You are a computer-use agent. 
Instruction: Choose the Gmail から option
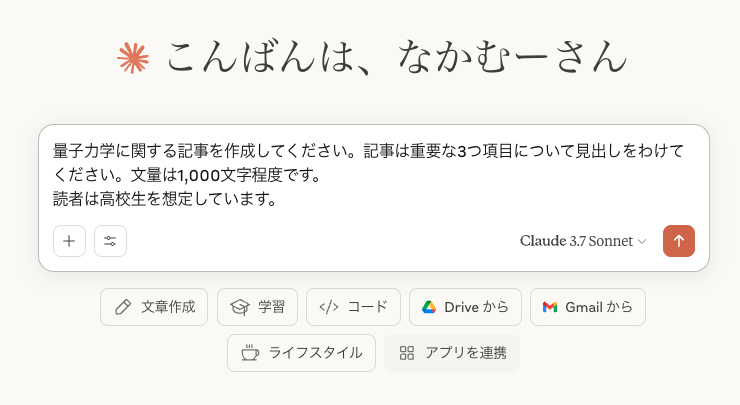(x=588, y=307)
